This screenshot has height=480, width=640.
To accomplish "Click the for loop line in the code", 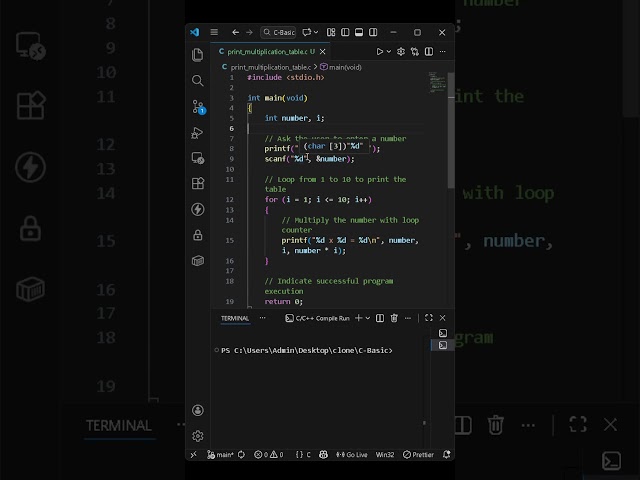I will click(x=318, y=200).
